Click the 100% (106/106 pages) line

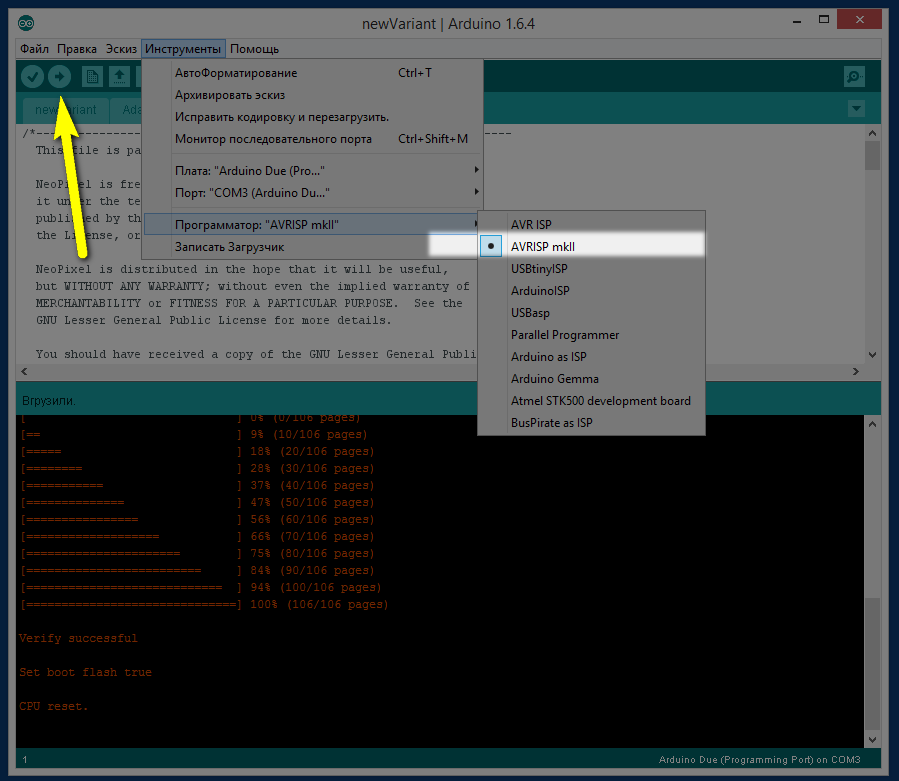point(204,604)
